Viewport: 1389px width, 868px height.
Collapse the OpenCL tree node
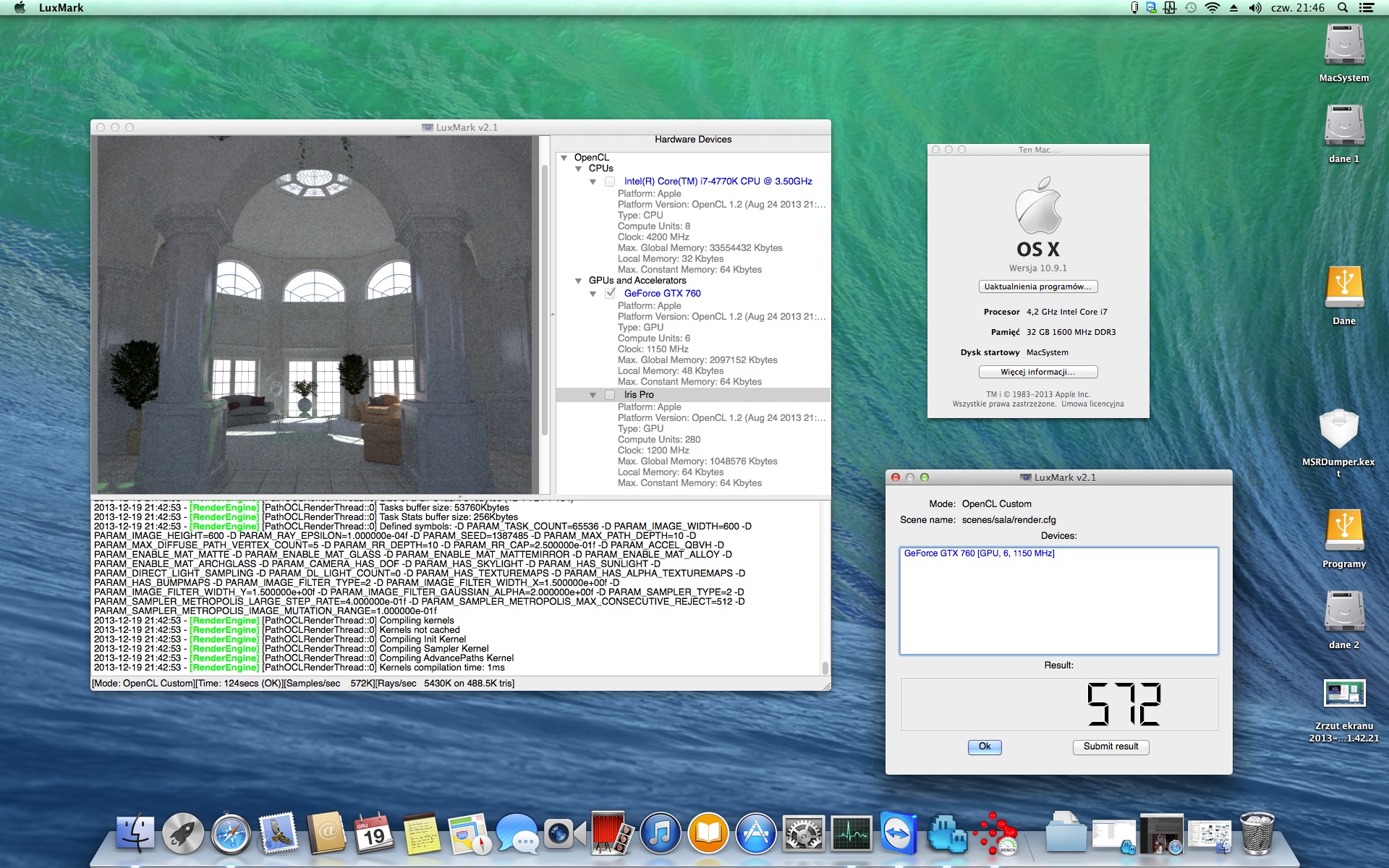pos(564,158)
